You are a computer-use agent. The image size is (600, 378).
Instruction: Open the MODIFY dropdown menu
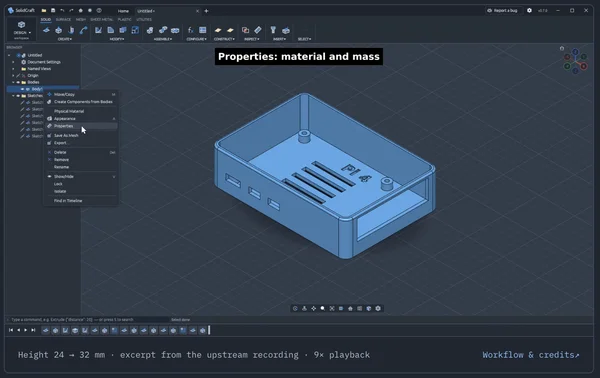coord(117,39)
